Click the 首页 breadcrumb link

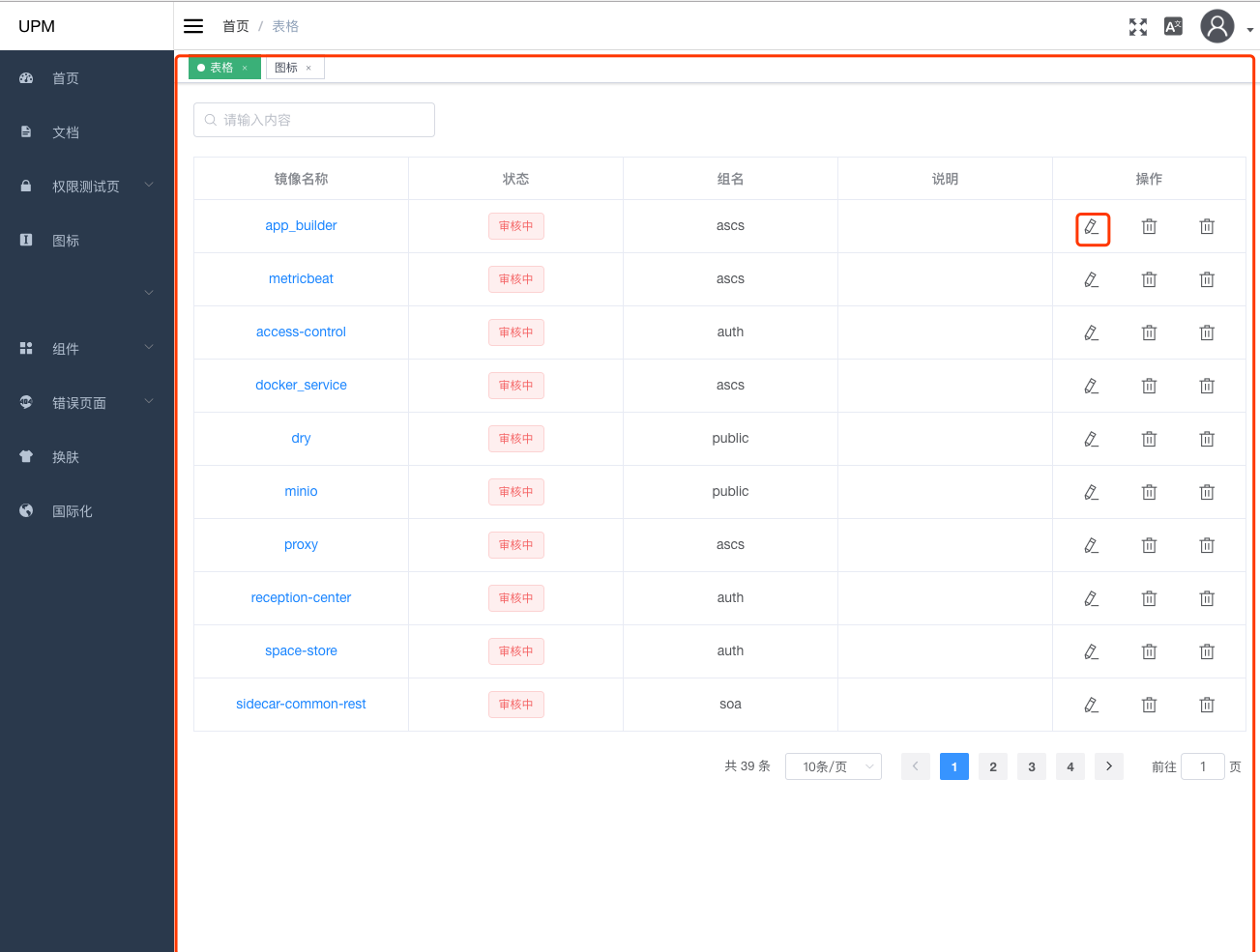point(236,26)
